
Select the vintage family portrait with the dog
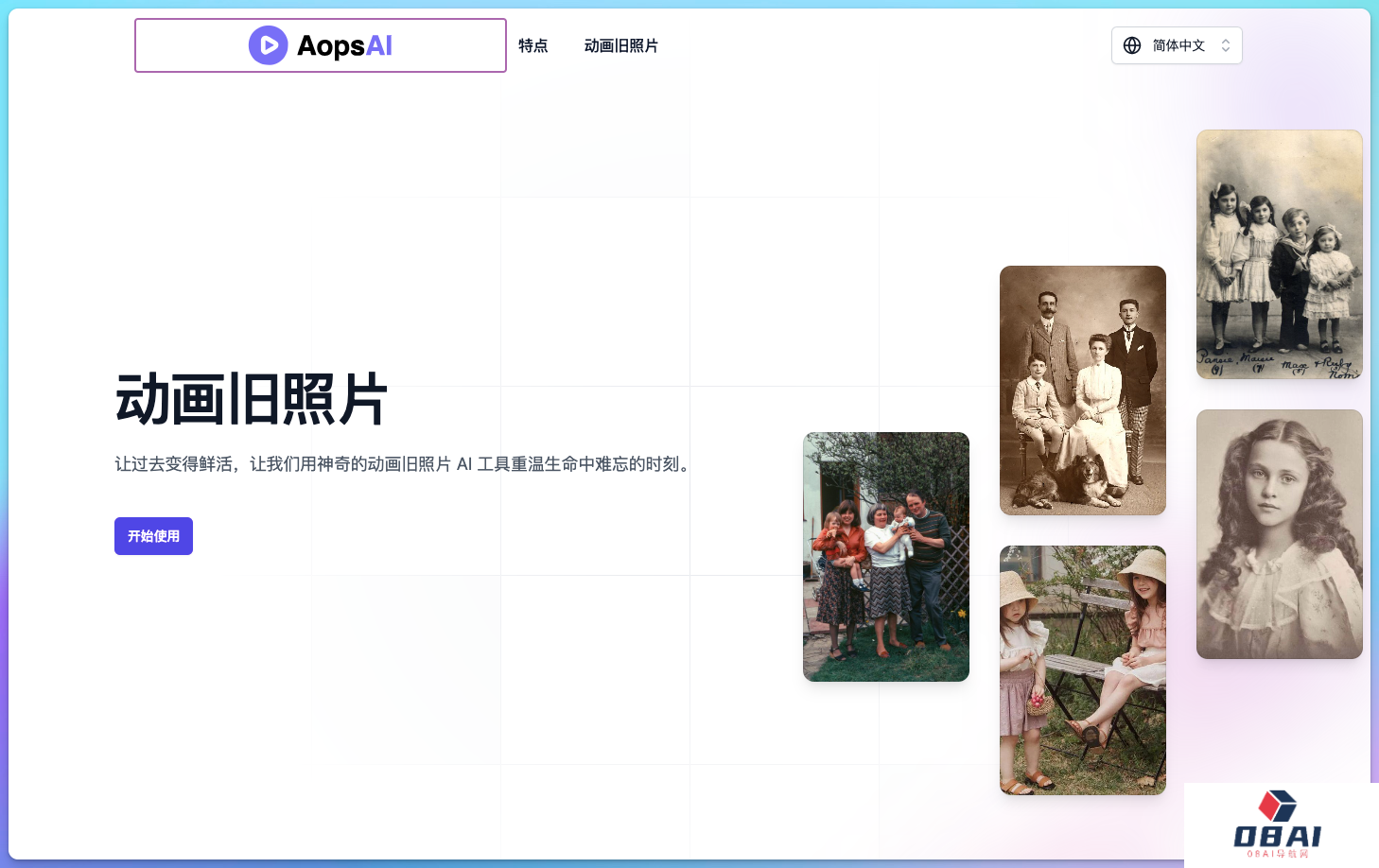pyautogui.click(x=1082, y=391)
